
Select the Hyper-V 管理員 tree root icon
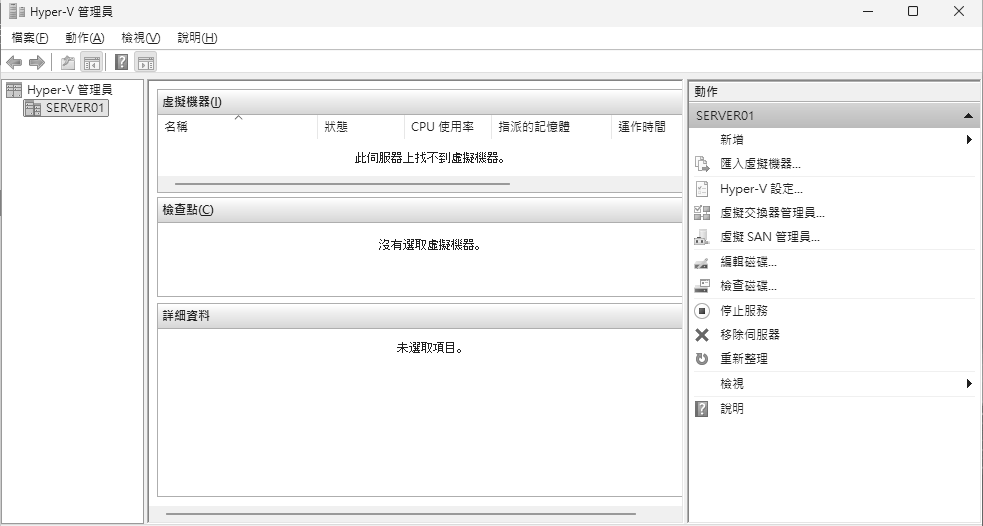14,90
